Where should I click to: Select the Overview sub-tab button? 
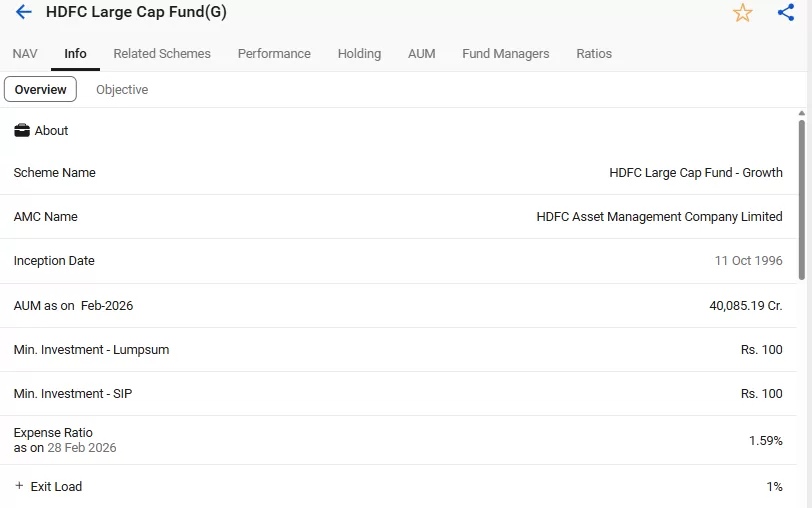(x=40, y=89)
